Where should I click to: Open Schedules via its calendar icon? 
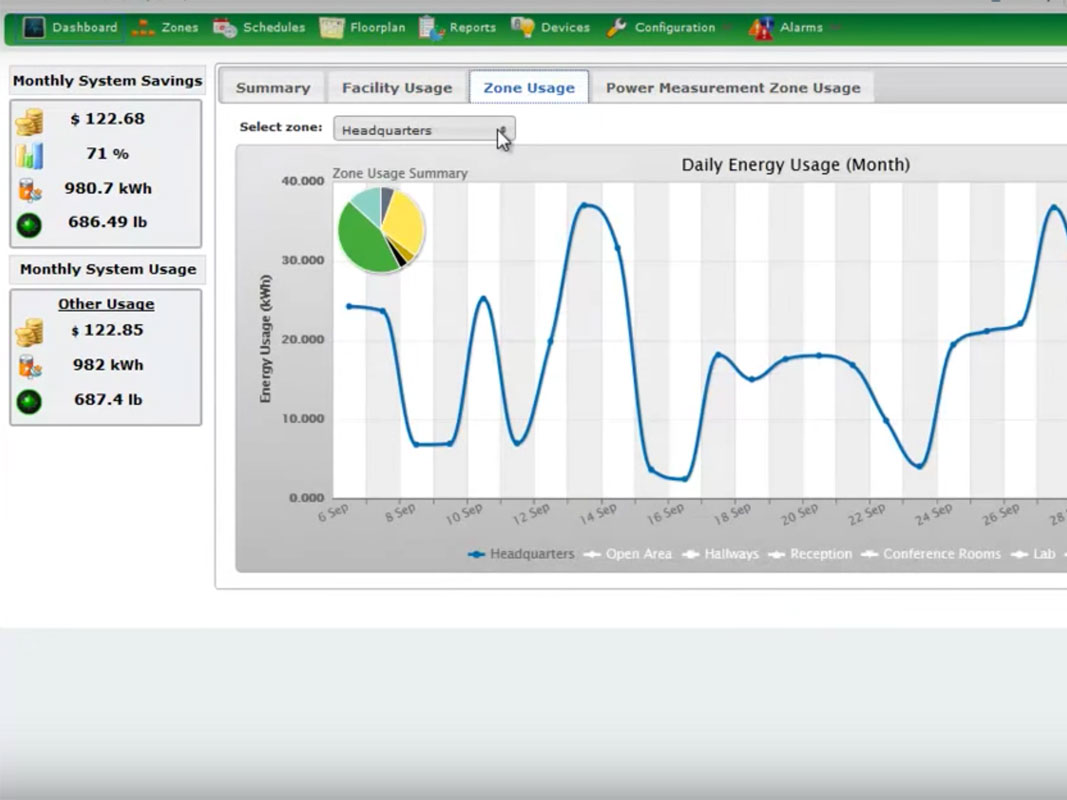[x=225, y=28]
